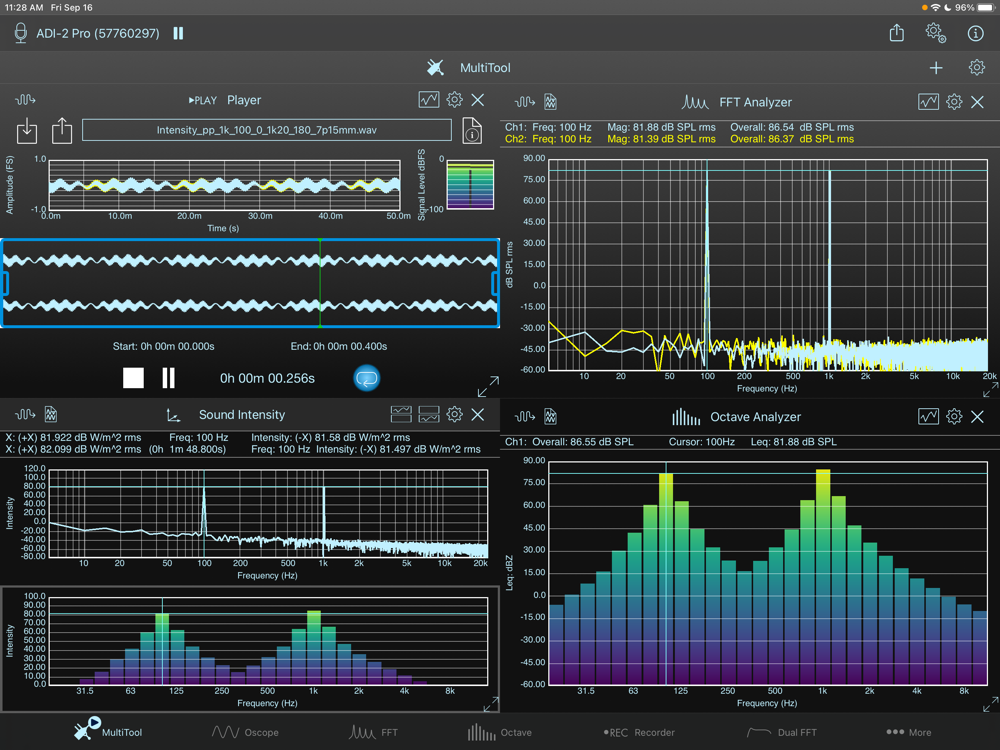Screen dimensions: 1000x750
Task: Show the wav file info icon
Action: click(471, 131)
